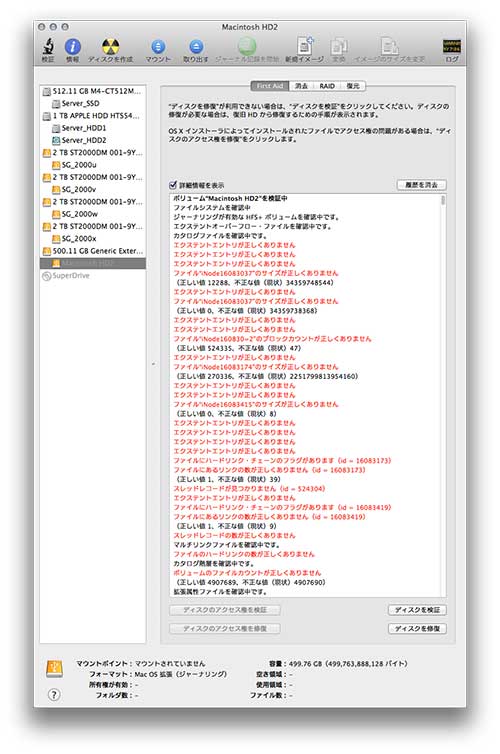Select the 500.11 GB Generic External disk
Viewport: 500px width, 754px height.
click(x=93, y=251)
